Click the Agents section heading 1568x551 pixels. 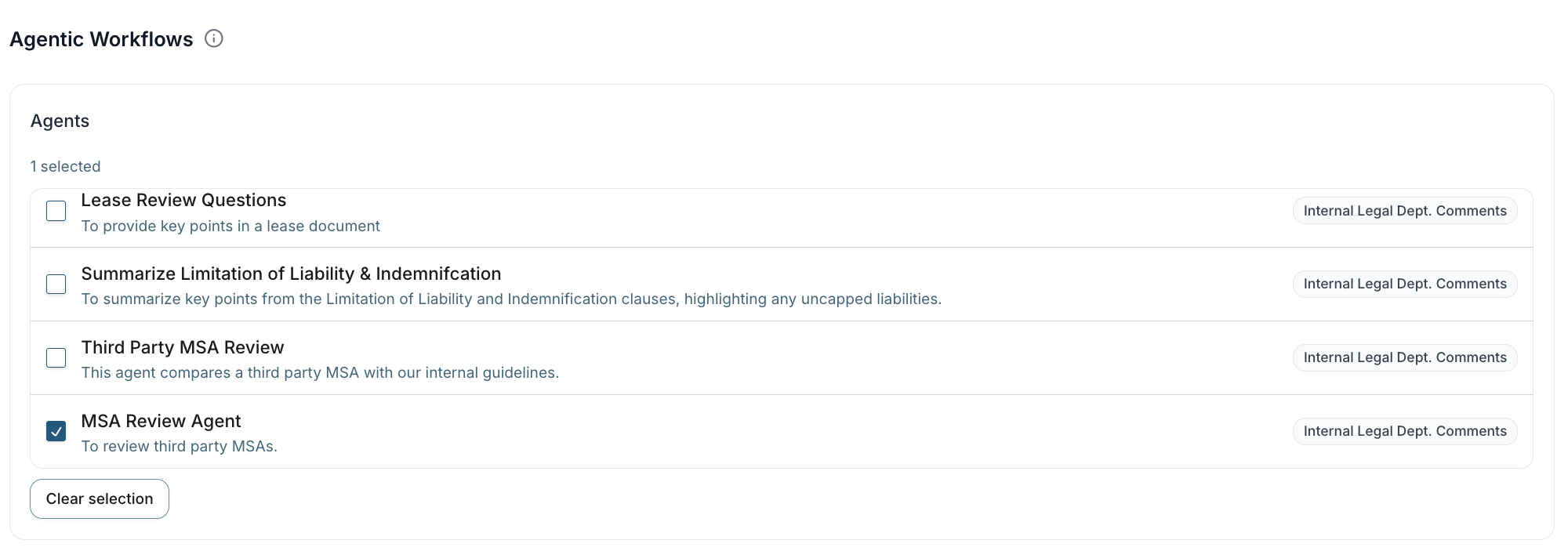tap(60, 121)
